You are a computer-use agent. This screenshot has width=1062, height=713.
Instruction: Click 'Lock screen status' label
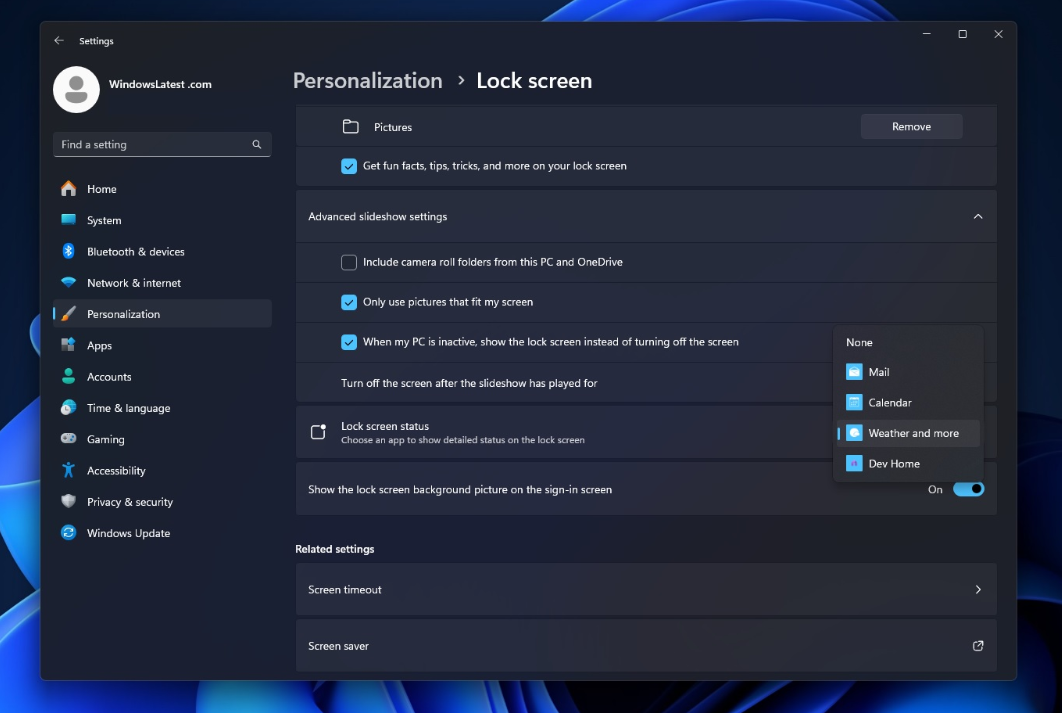click(x=385, y=426)
